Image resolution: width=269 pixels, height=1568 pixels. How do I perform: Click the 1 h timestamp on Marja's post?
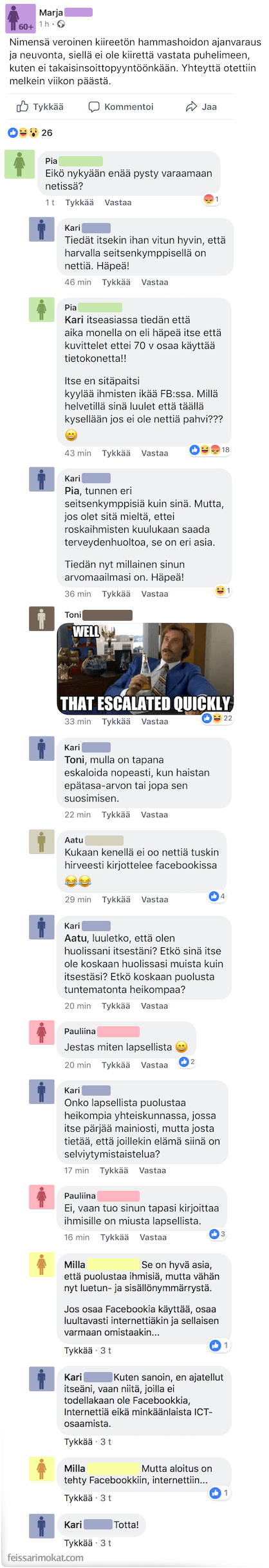(44, 24)
